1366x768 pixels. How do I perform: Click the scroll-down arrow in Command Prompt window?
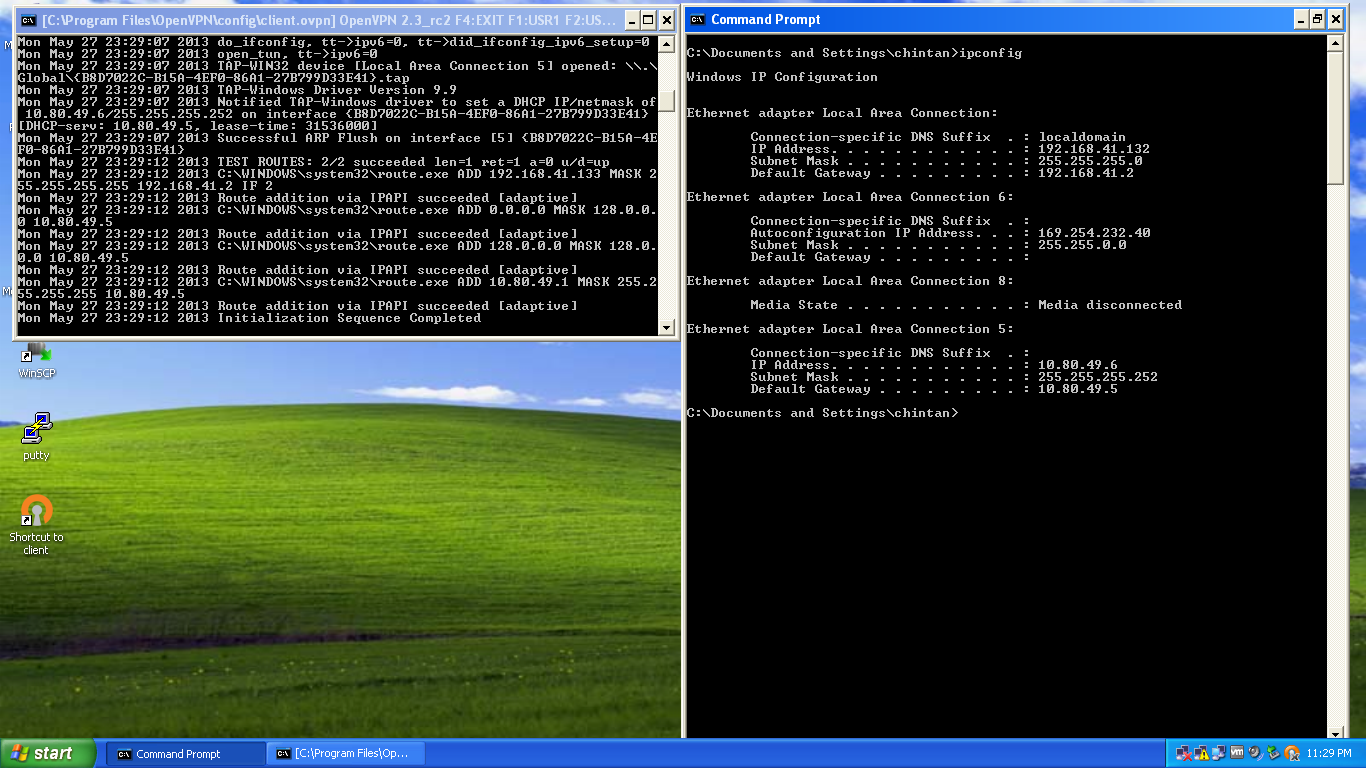[1335, 733]
